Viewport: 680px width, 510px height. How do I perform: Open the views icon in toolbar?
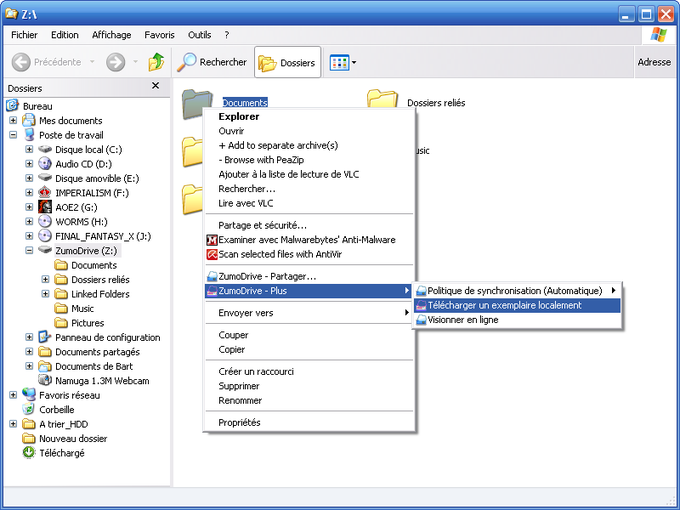coord(339,62)
